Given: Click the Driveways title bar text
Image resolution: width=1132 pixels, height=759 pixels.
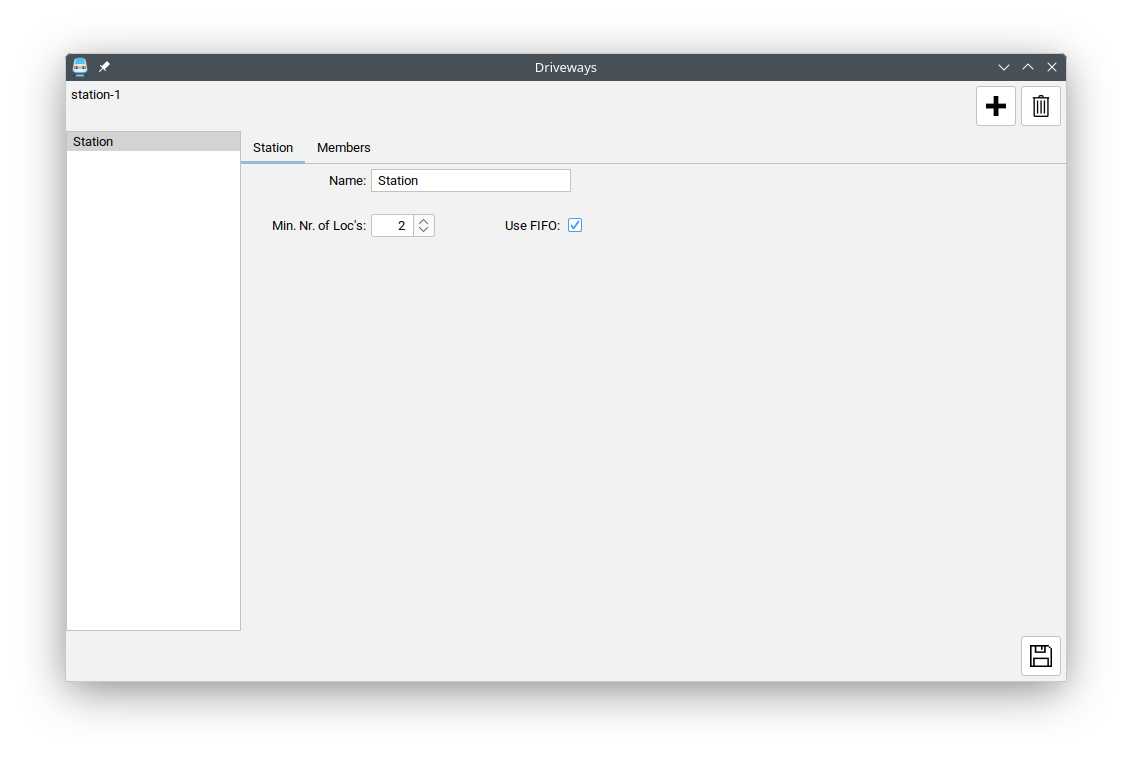Looking at the screenshot, I should click(x=565, y=67).
